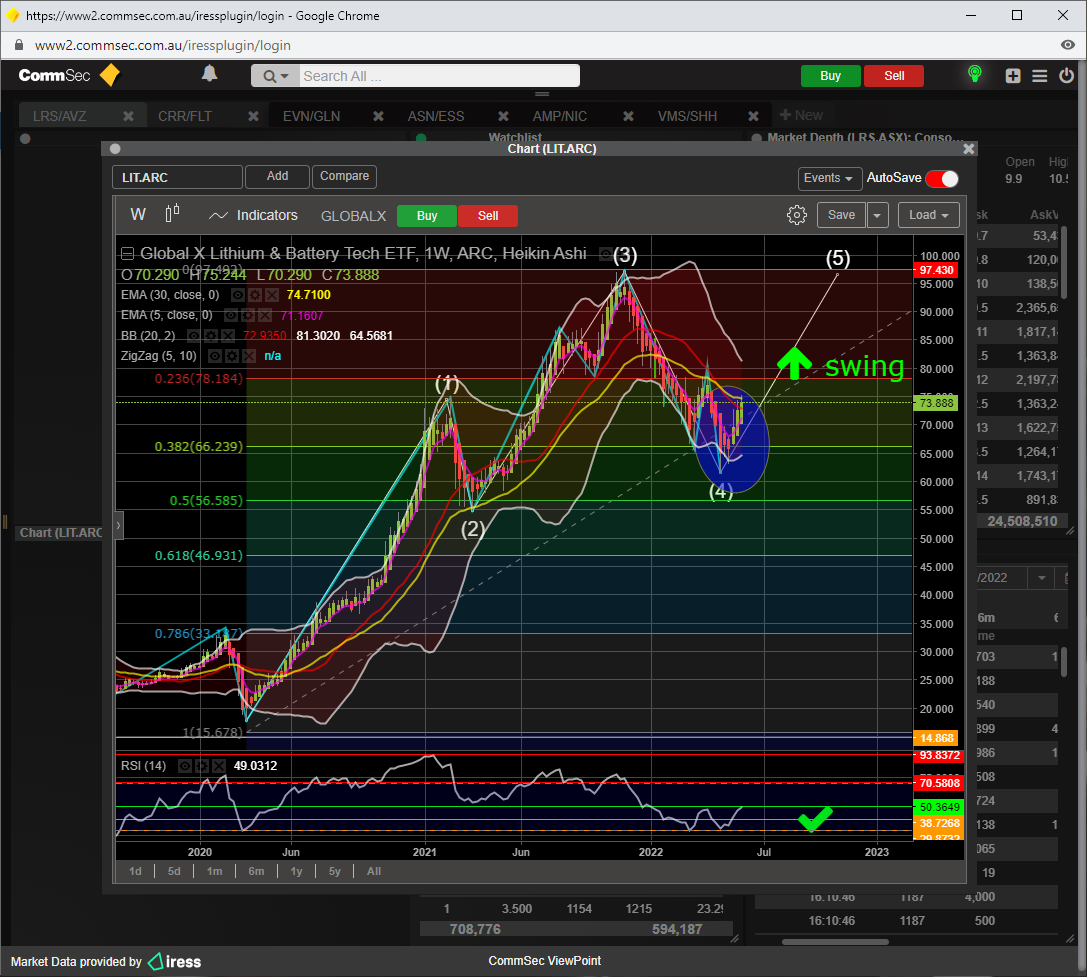Click the Add button beside LIT.ARC
The height and width of the screenshot is (977, 1087).
277,176
